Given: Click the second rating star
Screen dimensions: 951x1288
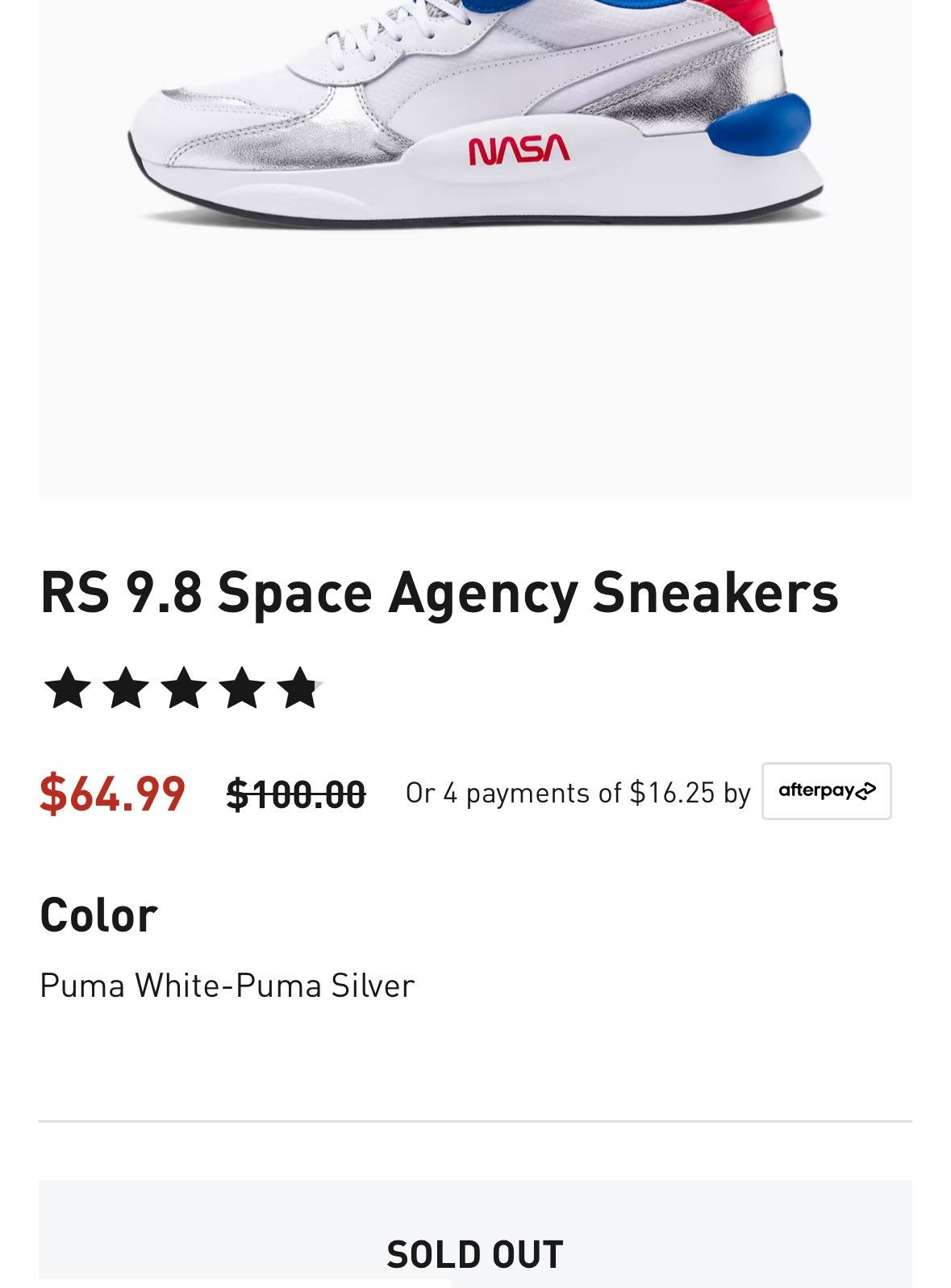Looking at the screenshot, I should pyautogui.click(x=126, y=688).
